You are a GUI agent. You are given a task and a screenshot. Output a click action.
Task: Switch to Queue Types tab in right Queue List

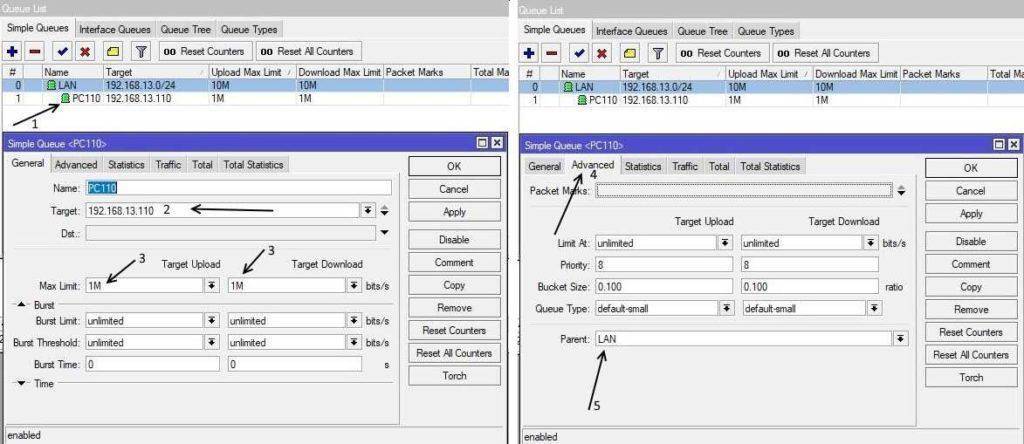765,31
